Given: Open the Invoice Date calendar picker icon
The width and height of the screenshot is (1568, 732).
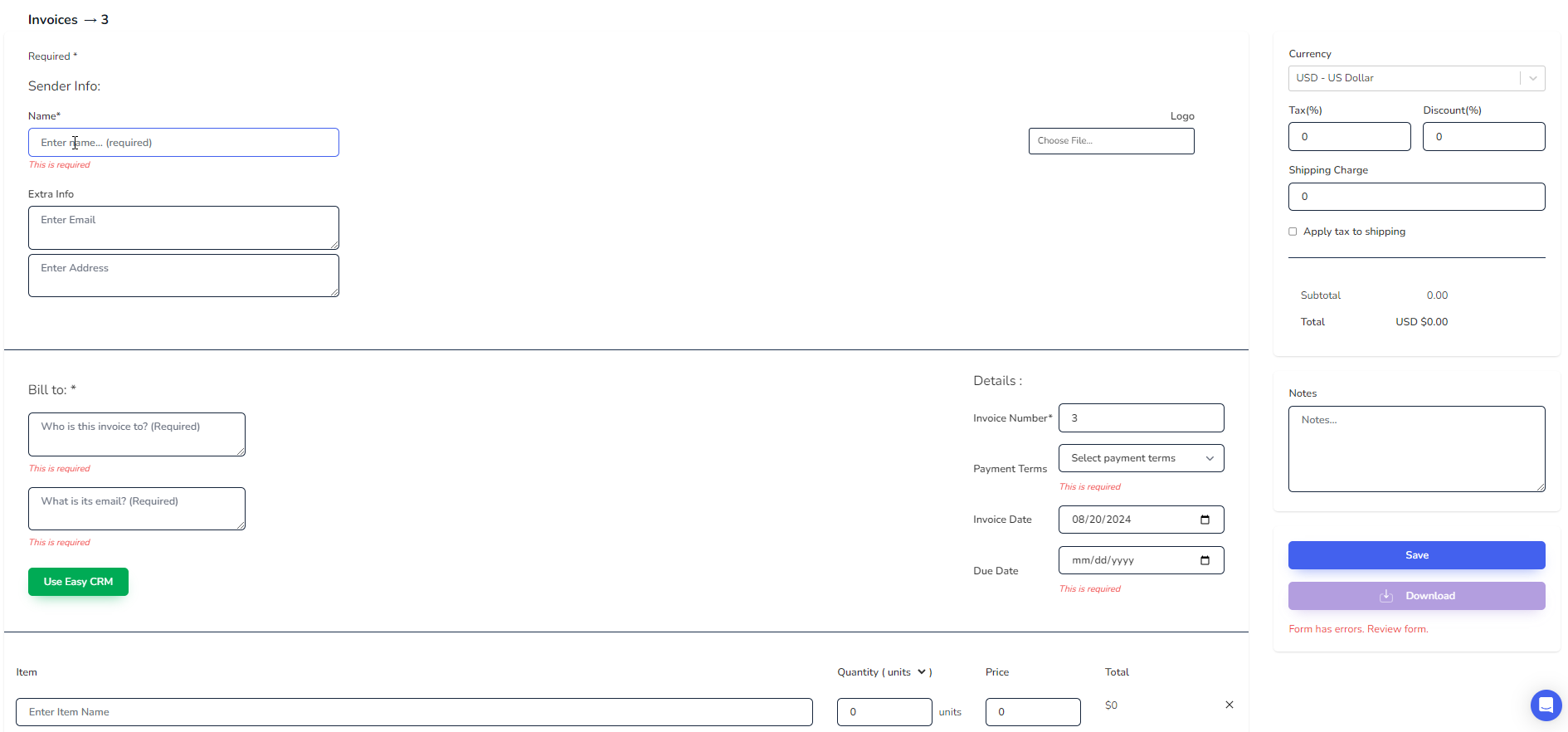Looking at the screenshot, I should (x=1205, y=520).
